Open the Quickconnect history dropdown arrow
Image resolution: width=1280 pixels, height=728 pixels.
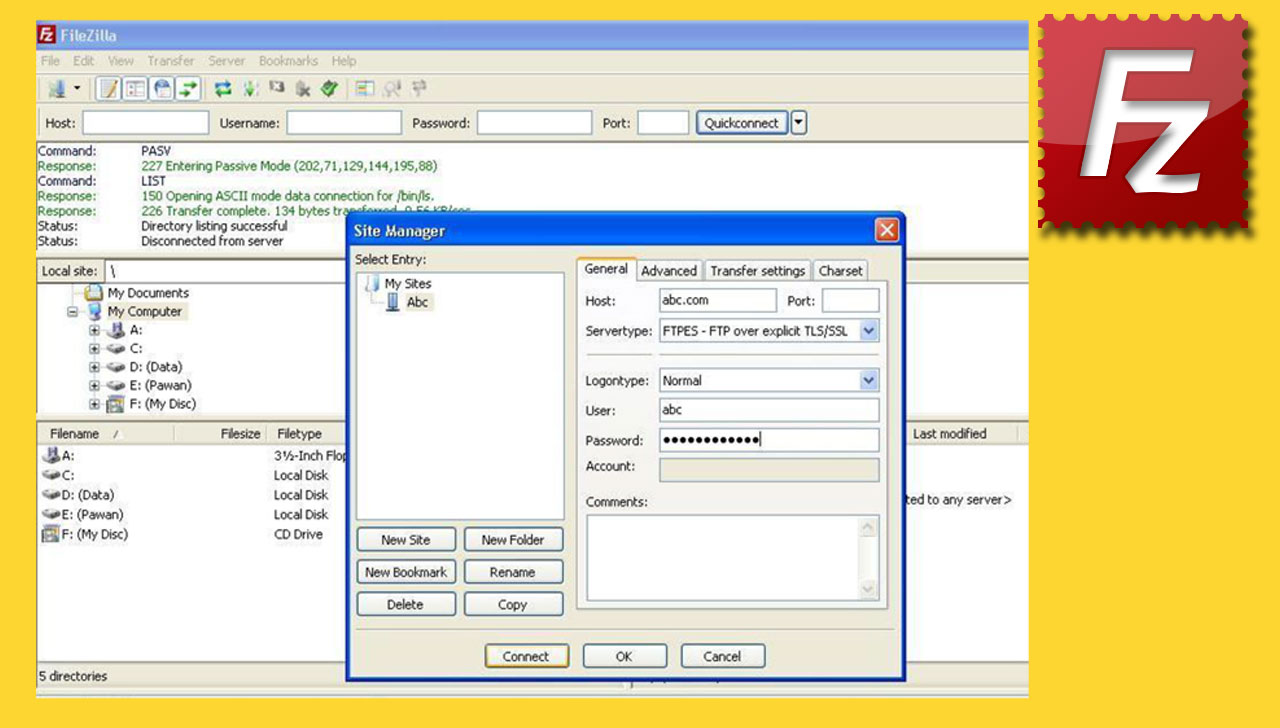(798, 123)
